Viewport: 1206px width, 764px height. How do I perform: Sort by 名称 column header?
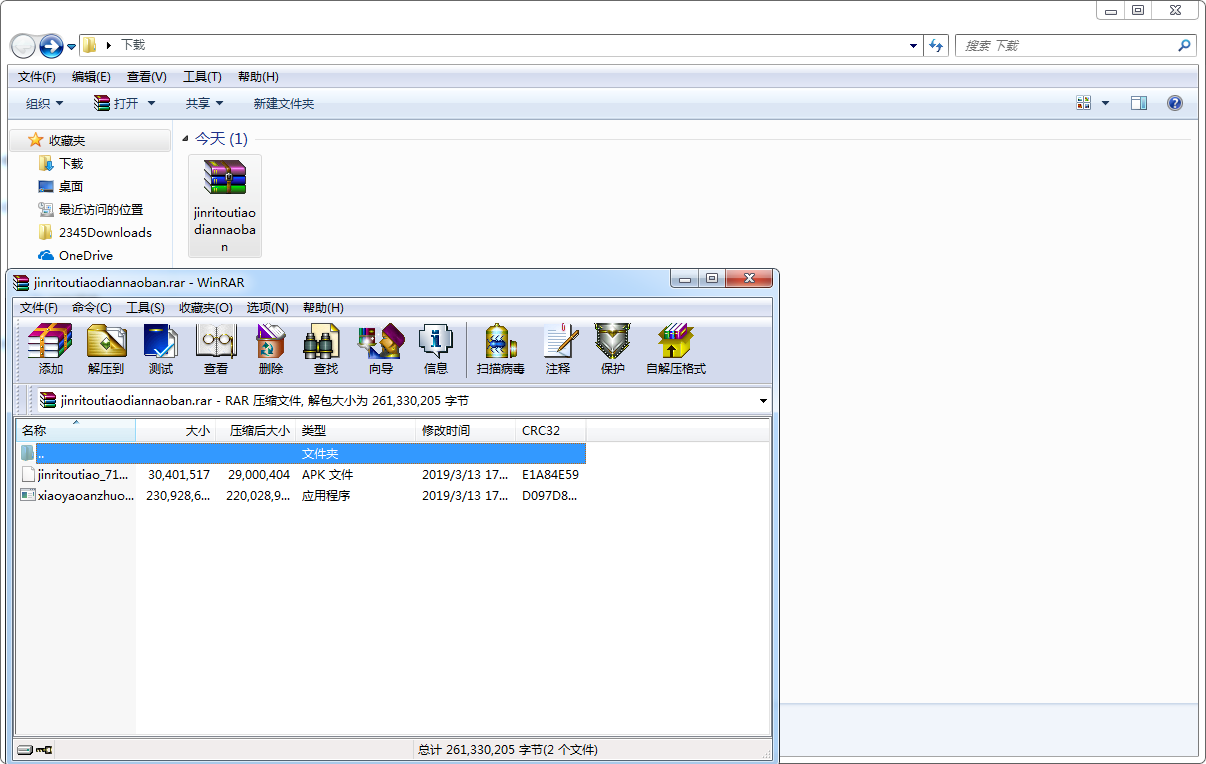[76, 431]
